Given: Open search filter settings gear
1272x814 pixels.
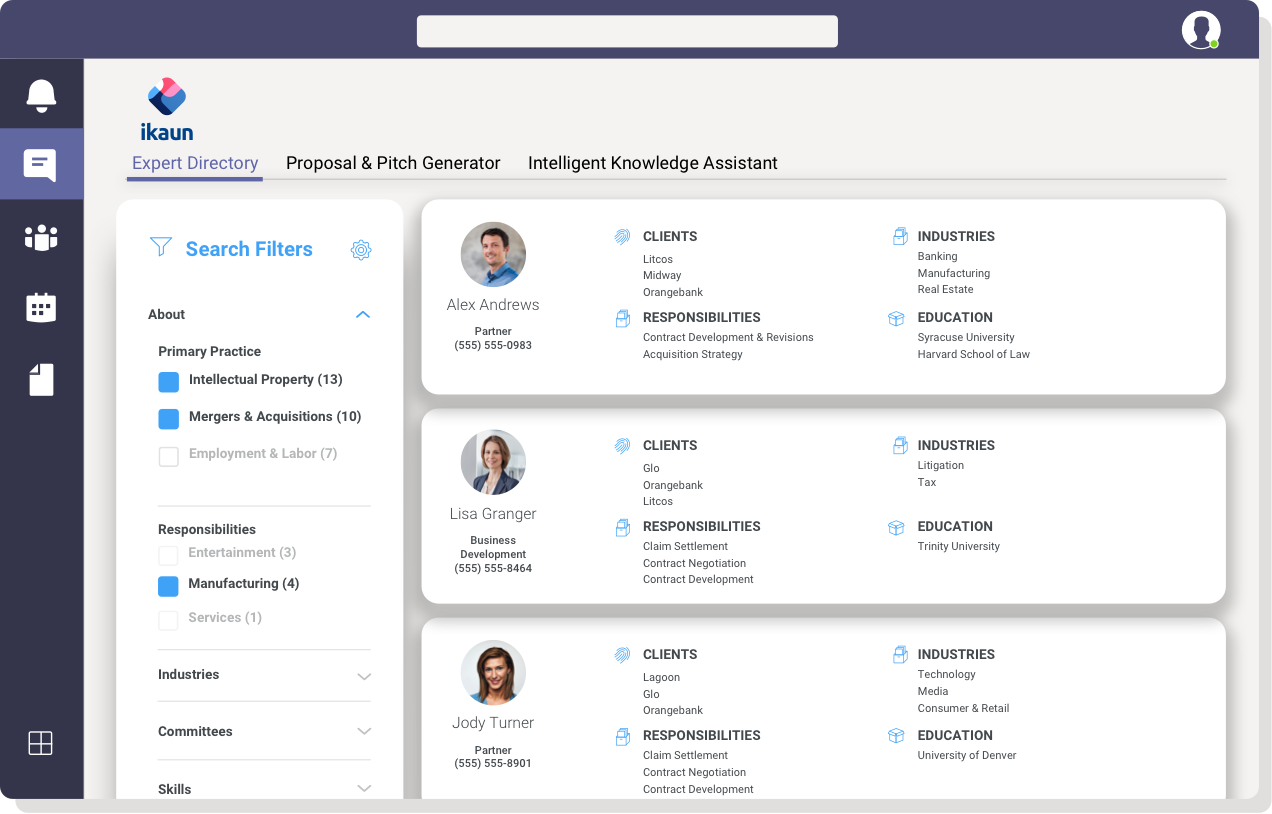Looking at the screenshot, I should 361,250.
